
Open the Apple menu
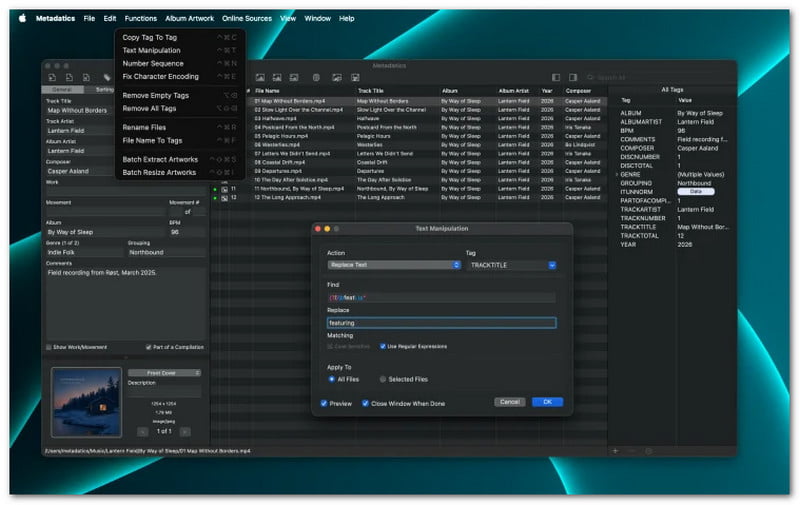pyautogui.click(x=22, y=18)
